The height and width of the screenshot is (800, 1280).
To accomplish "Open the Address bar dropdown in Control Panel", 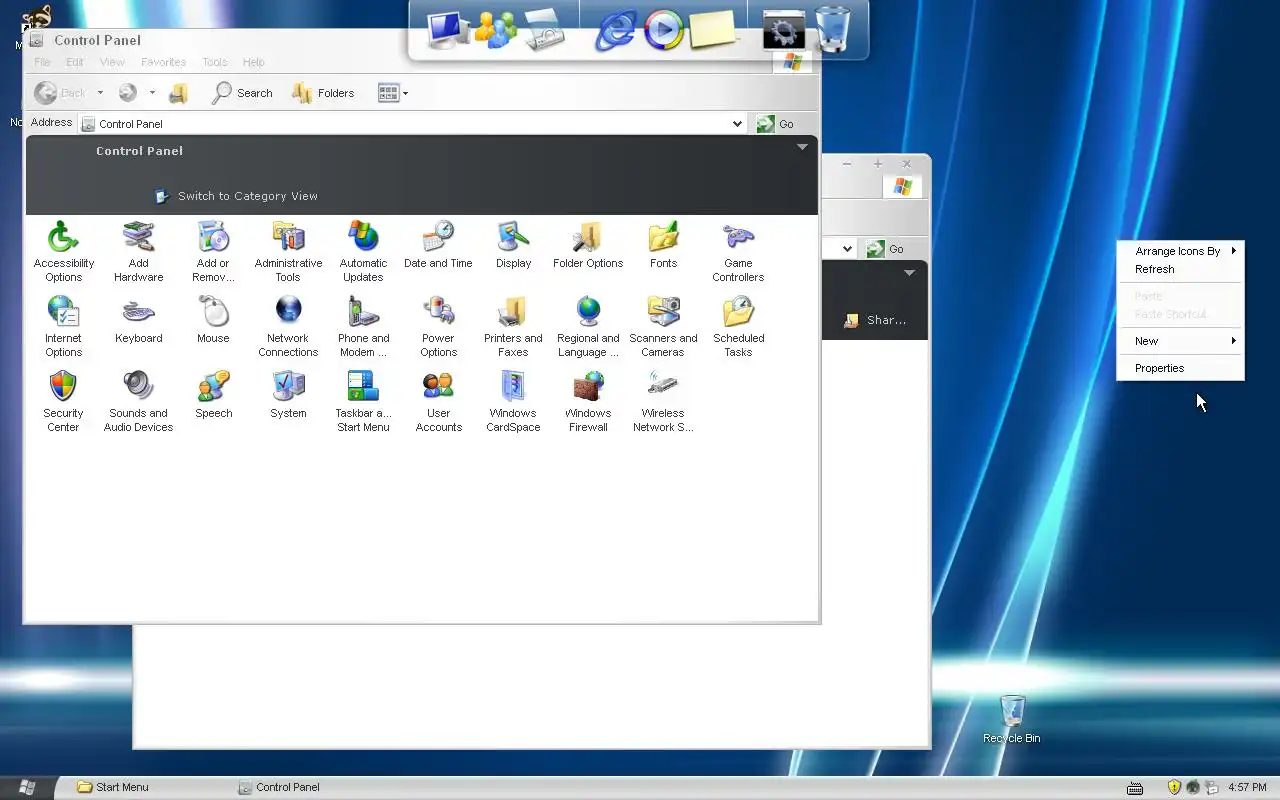I will [x=737, y=124].
